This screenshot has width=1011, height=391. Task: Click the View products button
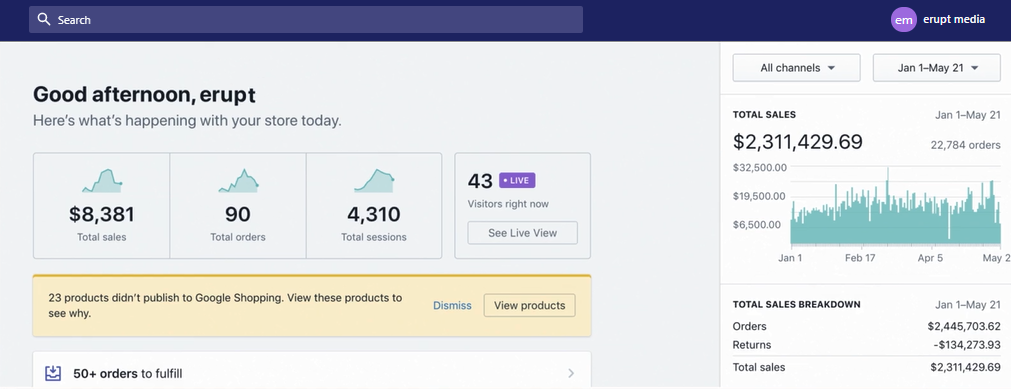[x=529, y=305]
